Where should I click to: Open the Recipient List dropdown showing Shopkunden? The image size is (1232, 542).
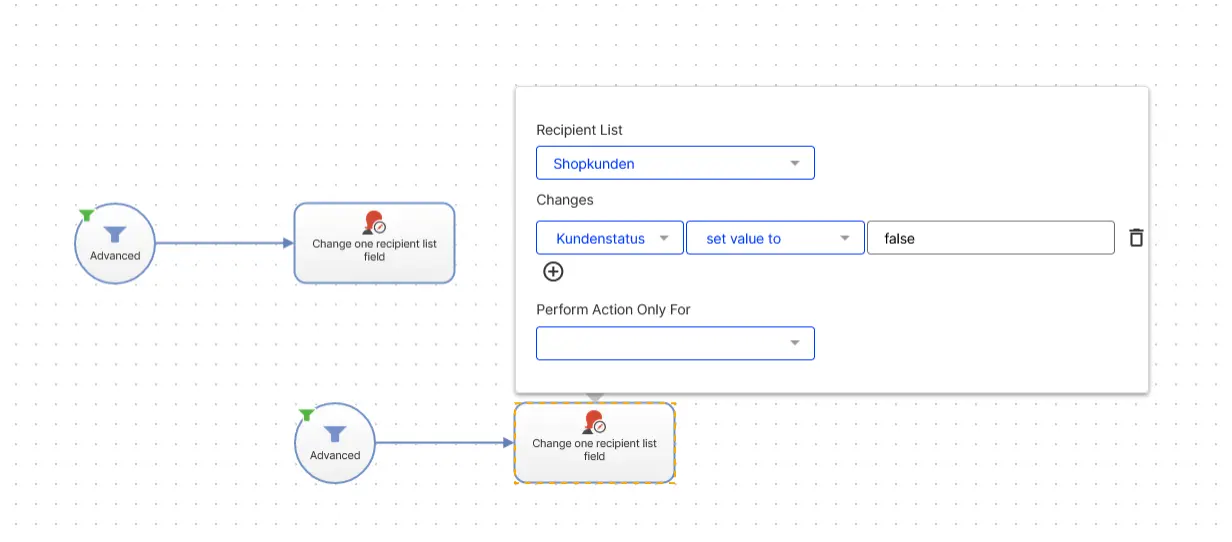click(675, 163)
